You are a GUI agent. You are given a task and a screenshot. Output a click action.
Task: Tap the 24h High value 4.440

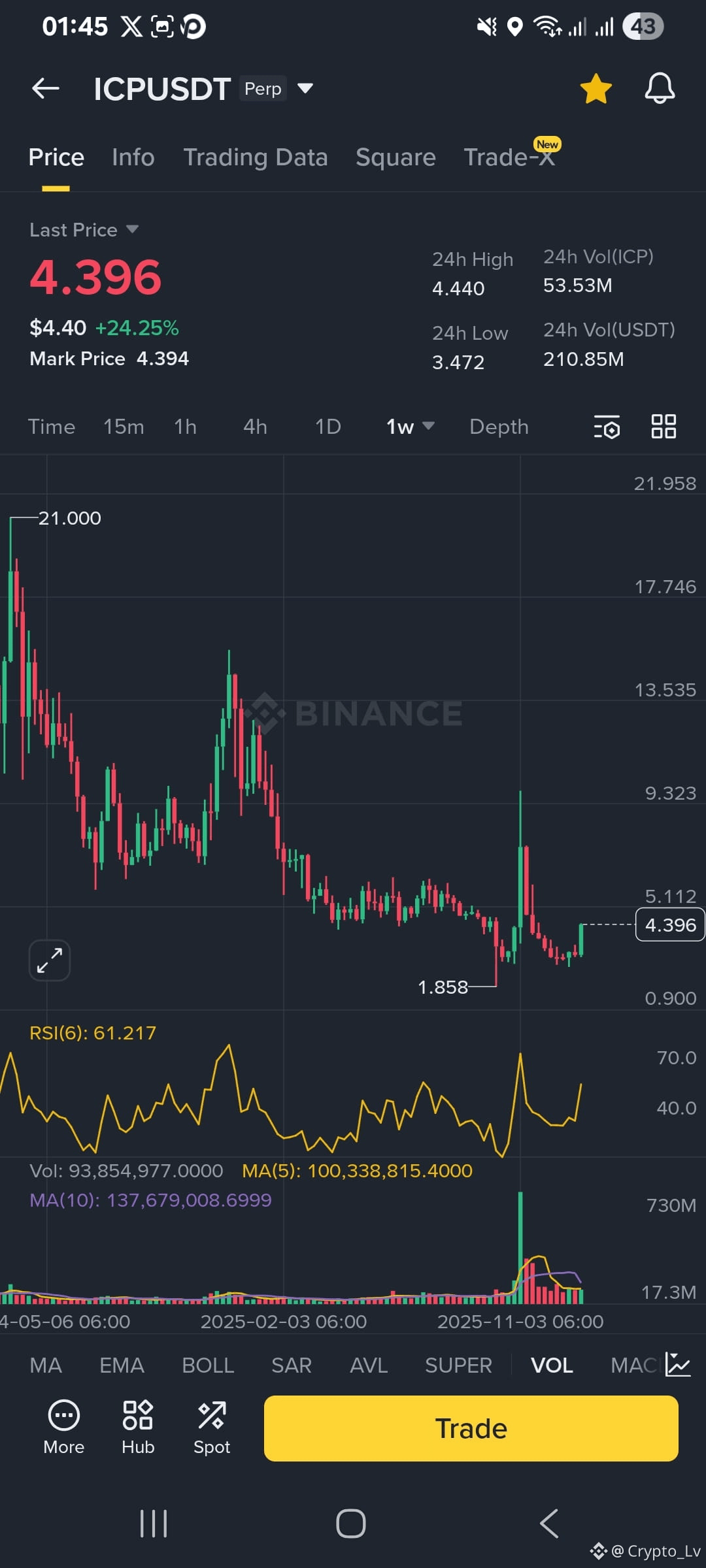tap(458, 288)
